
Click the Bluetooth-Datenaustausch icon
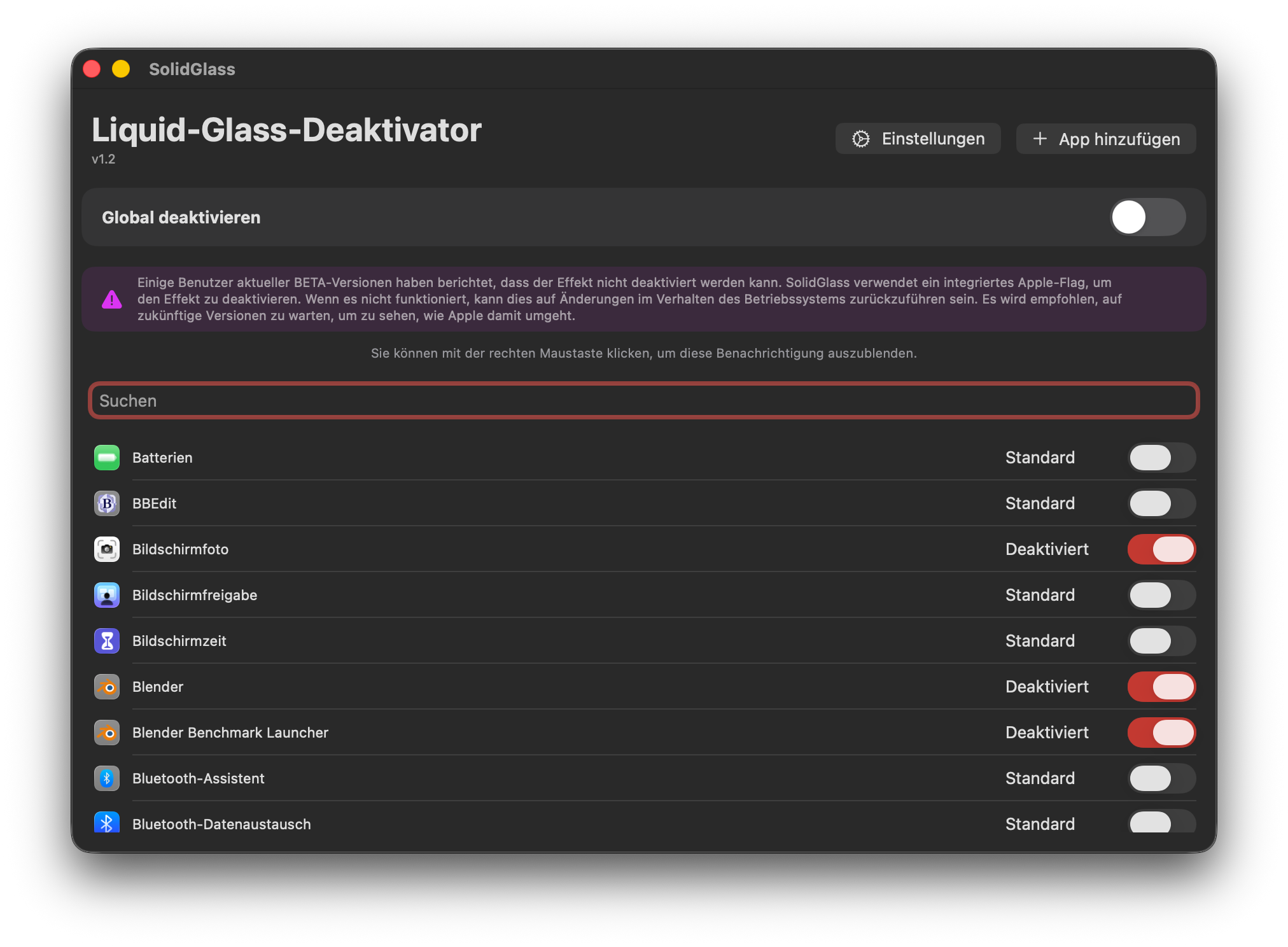[107, 823]
